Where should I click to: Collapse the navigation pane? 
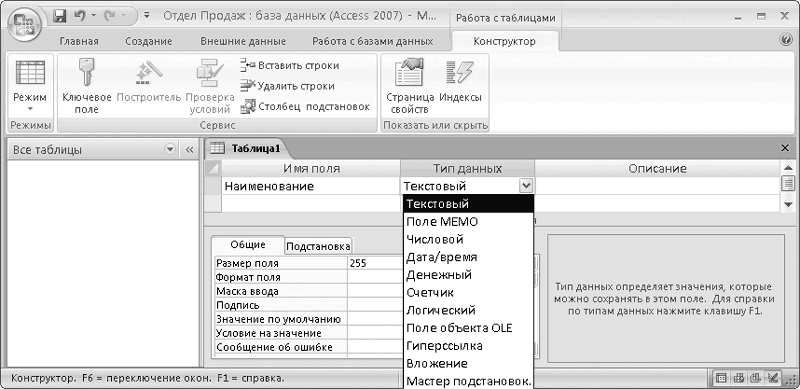tap(189, 150)
